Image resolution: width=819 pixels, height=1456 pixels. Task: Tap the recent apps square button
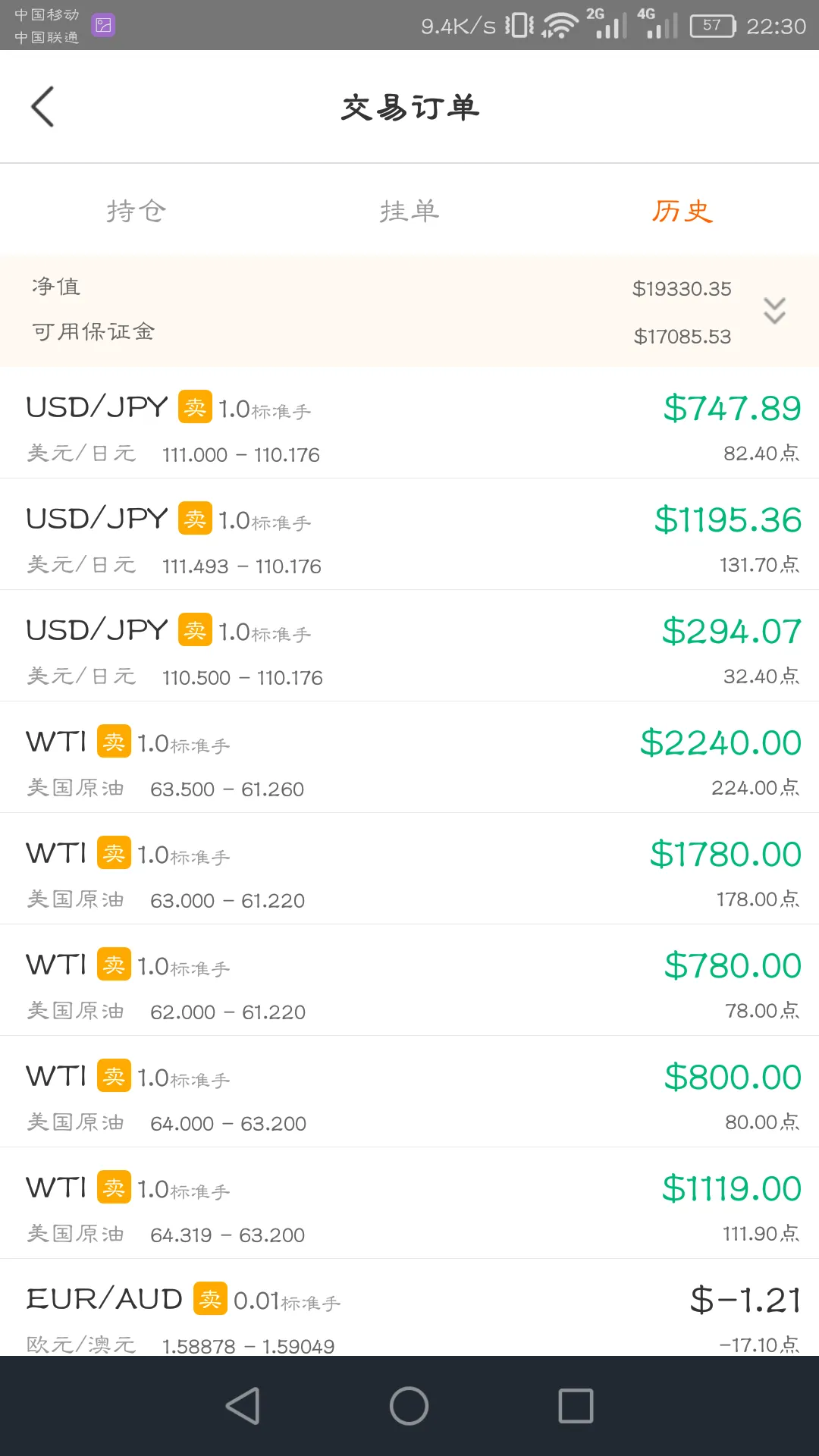[576, 1406]
